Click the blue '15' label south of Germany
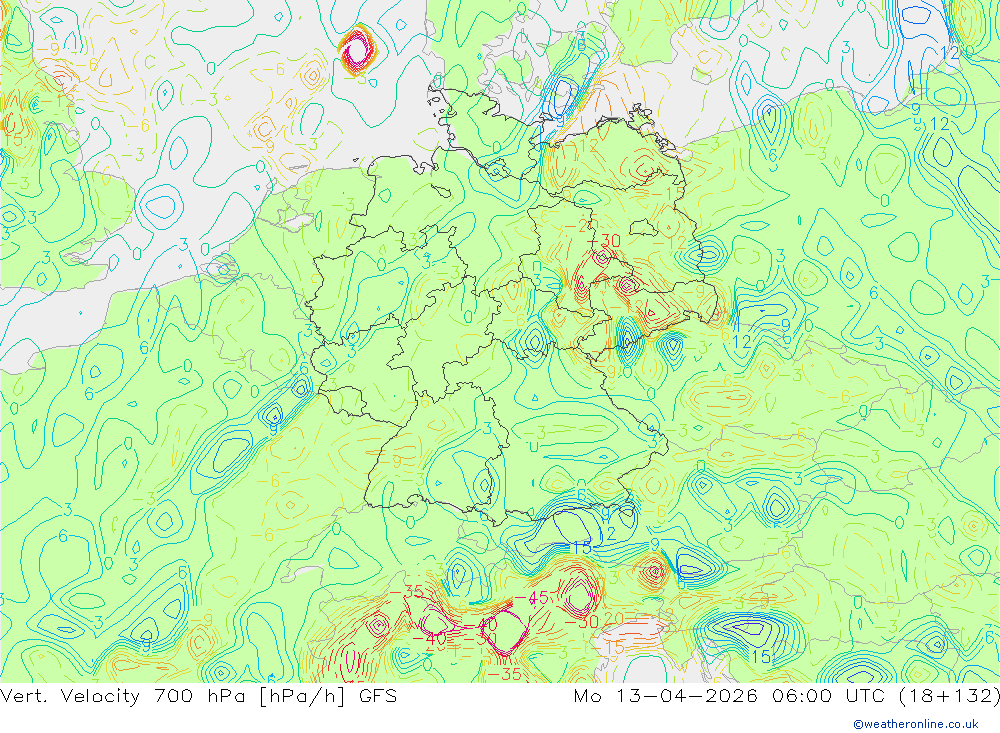Viewport: 1000px width, 733px height. point(582,547)
